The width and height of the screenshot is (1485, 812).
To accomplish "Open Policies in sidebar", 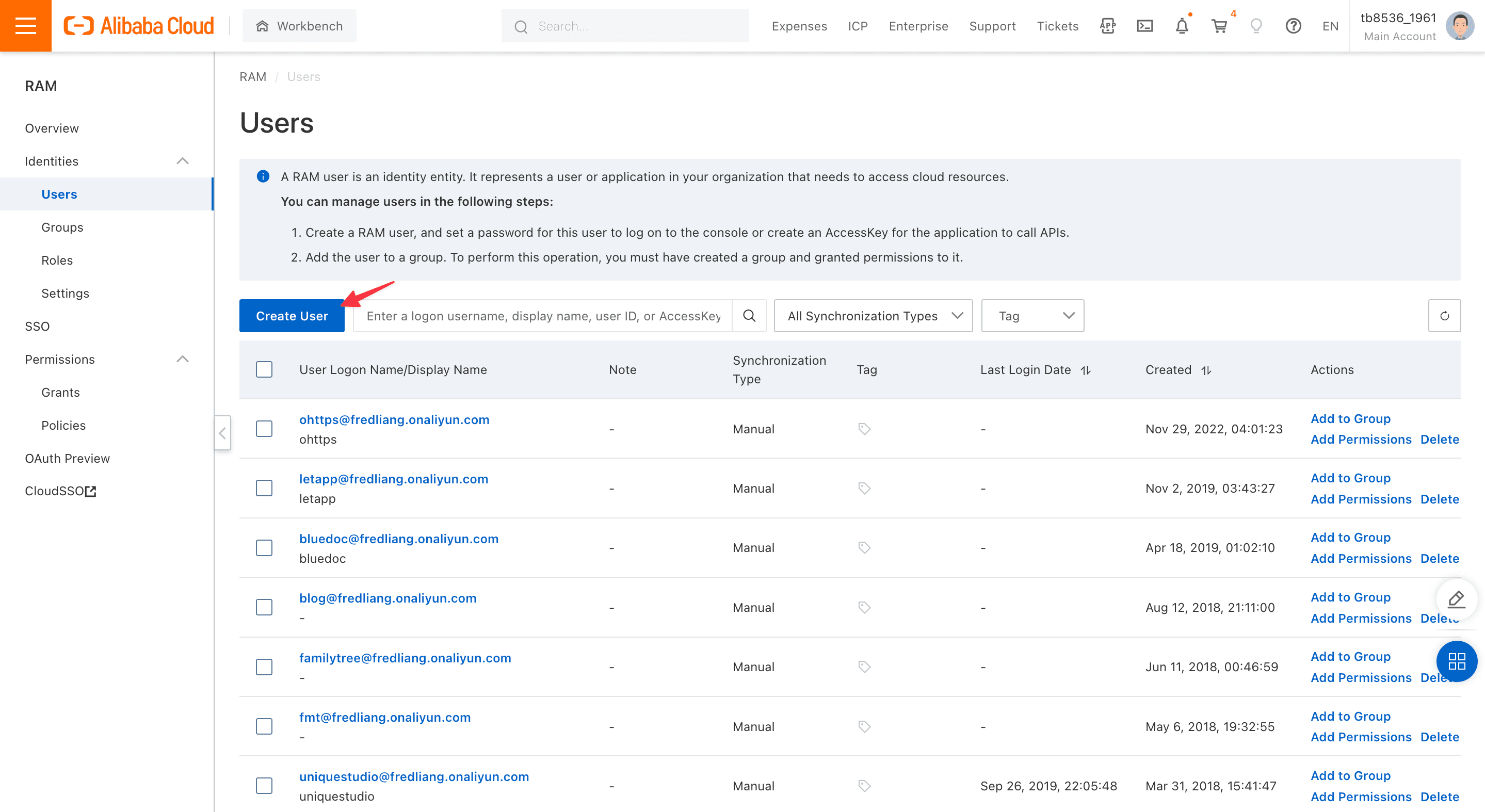I will pyautogui.click(x=63, y=425).
